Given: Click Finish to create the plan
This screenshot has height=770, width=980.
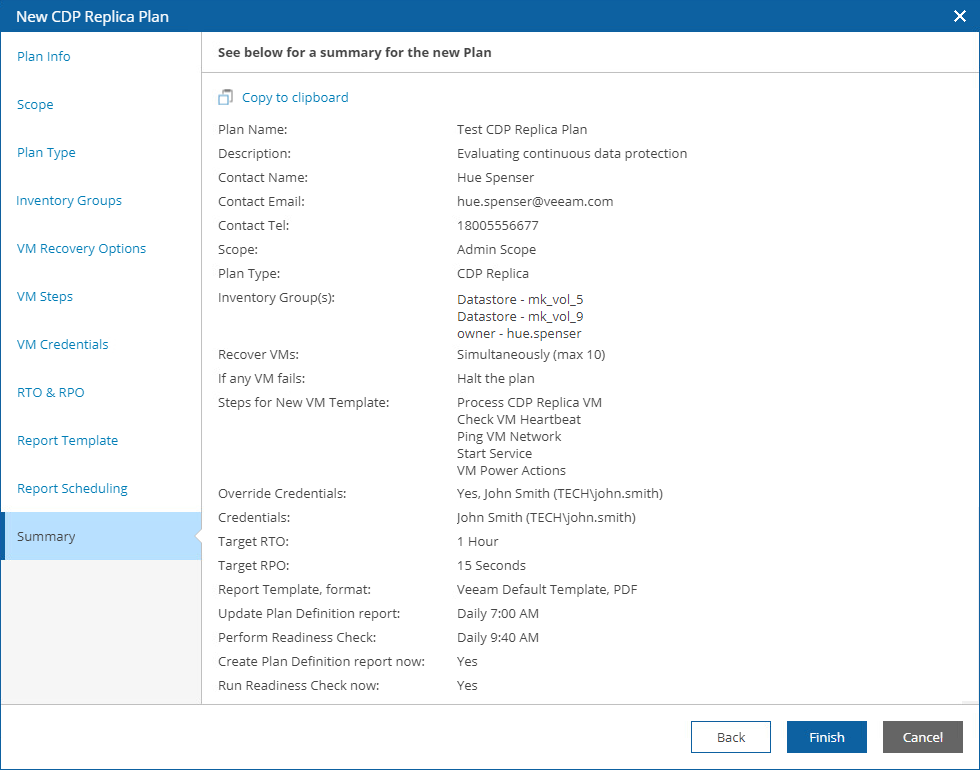Looking at the screenshot, I should coord(827,737).
